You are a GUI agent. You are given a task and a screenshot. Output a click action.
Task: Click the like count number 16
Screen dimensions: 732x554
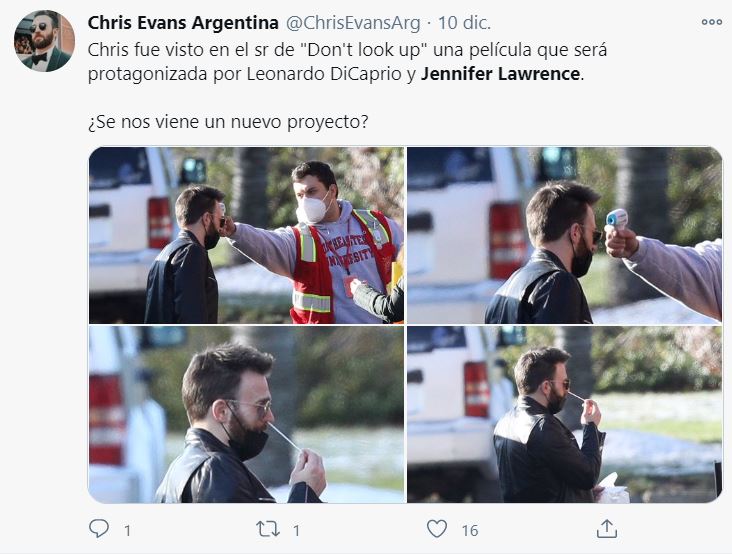(x=470, y=531)
